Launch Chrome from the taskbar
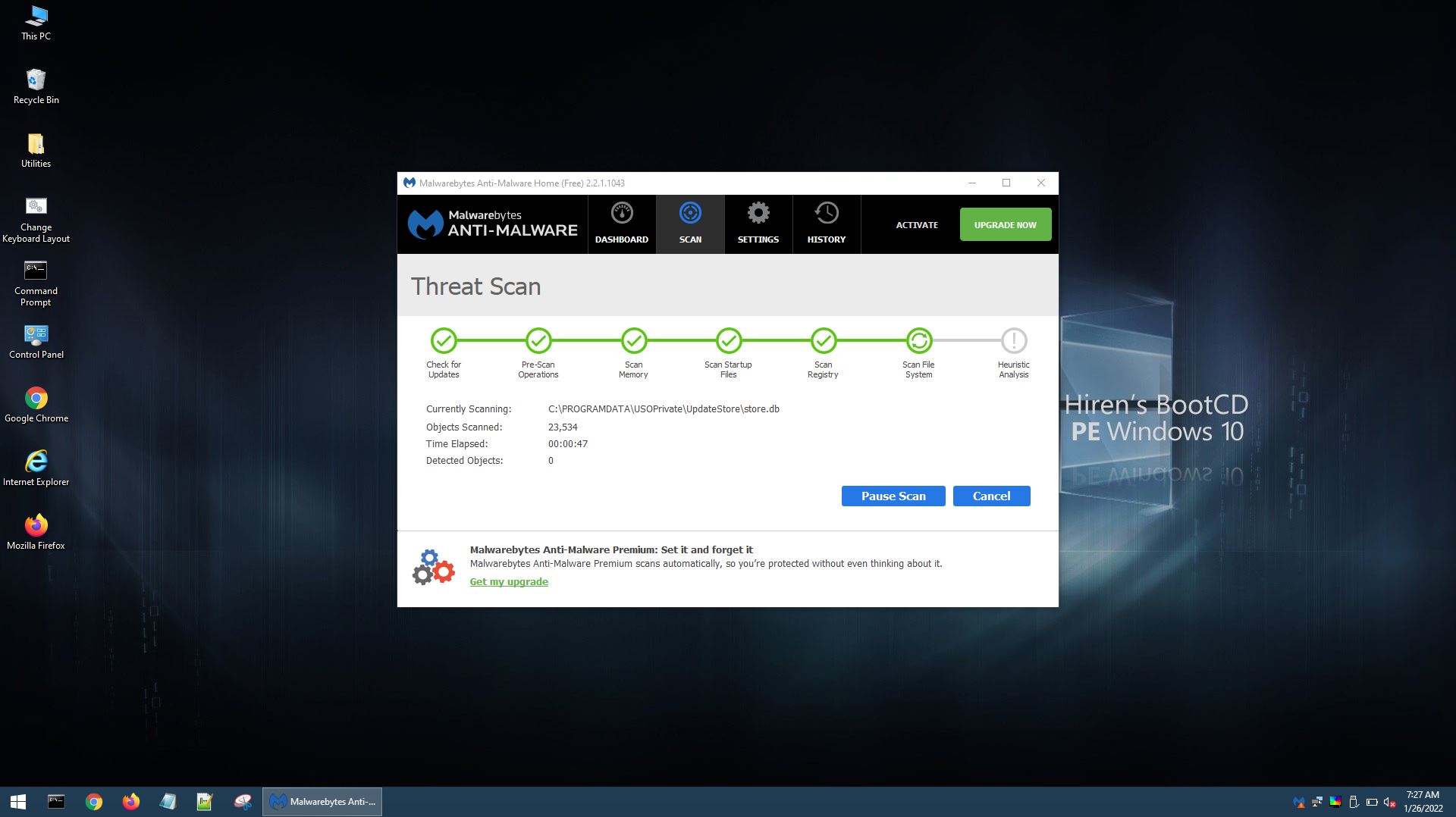 coord(93,802)
